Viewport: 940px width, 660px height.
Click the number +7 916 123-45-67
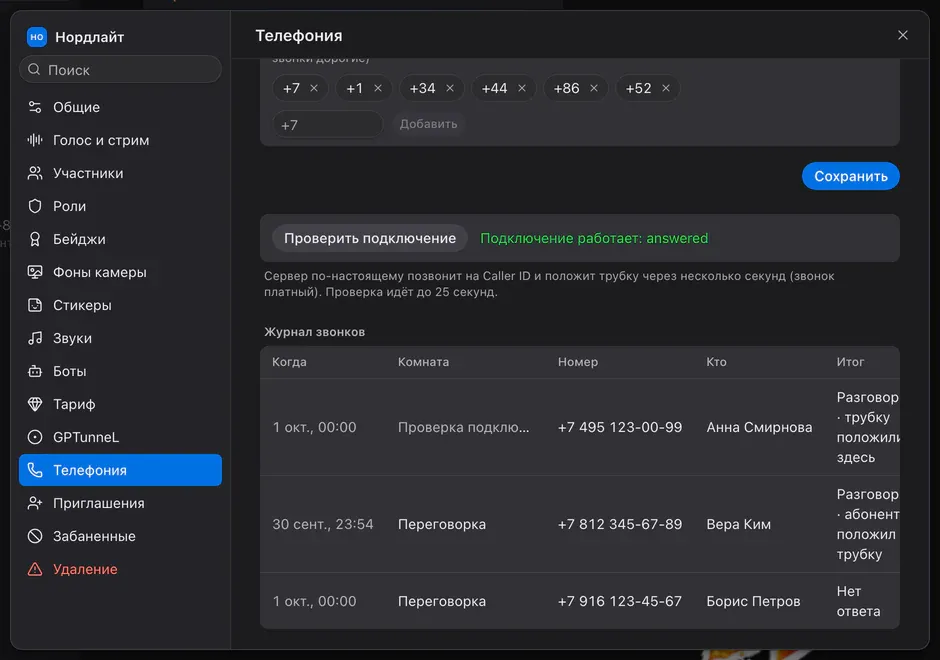[x=620, y=601]
